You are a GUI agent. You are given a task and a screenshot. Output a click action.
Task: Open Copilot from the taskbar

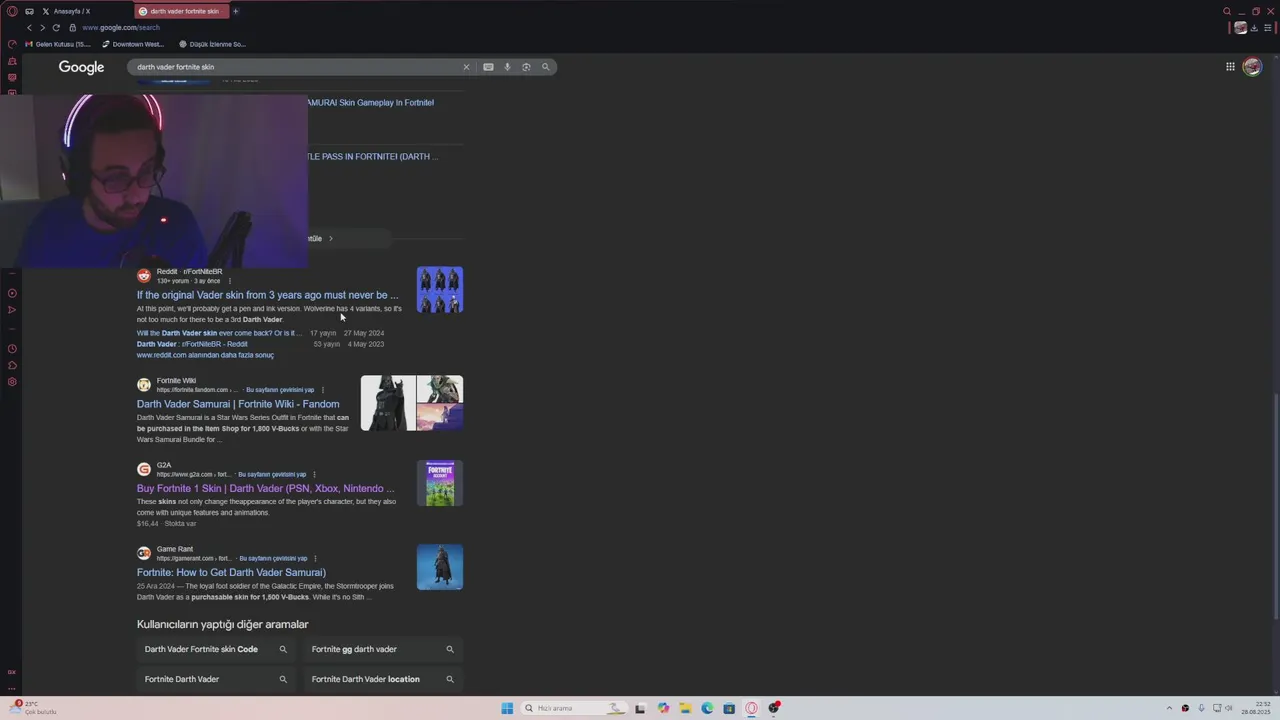click(663, 708)
